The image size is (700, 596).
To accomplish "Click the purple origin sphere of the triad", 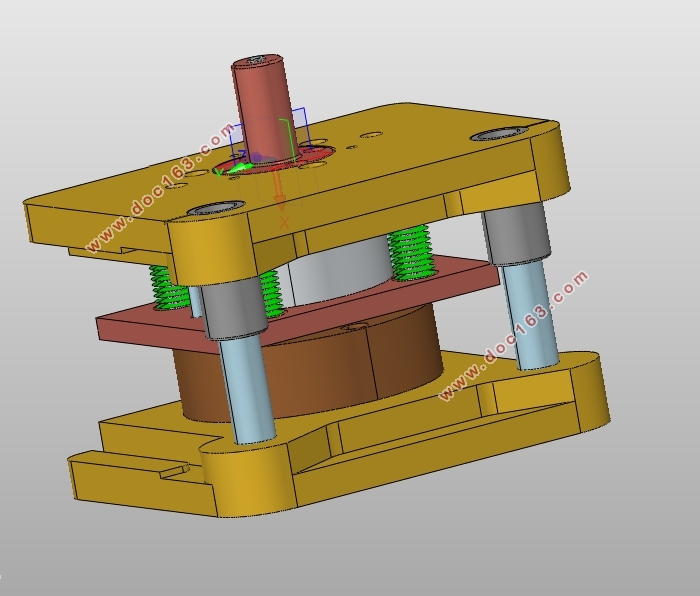I will (x=256, y=158).
